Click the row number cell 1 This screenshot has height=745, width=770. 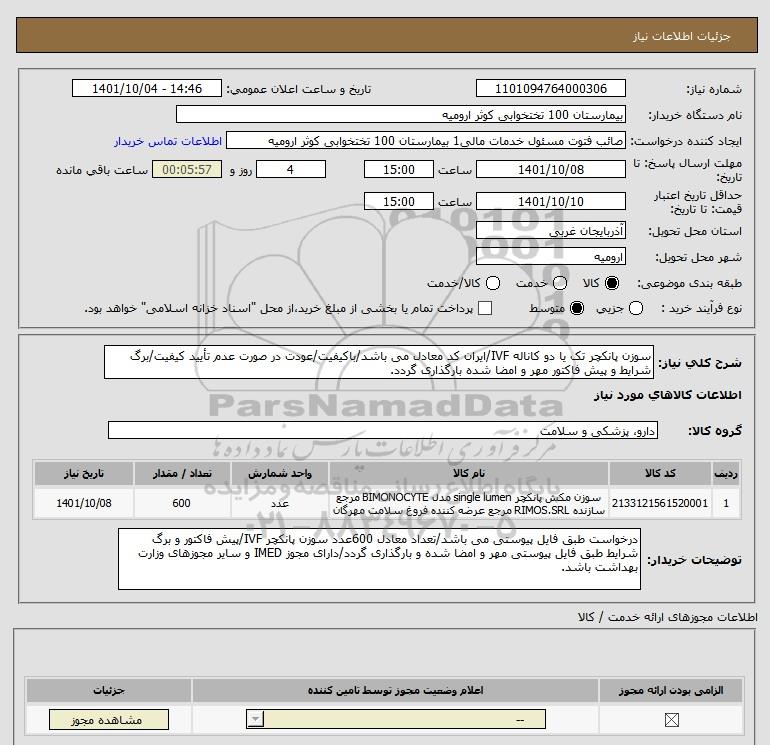coord(725,503)
